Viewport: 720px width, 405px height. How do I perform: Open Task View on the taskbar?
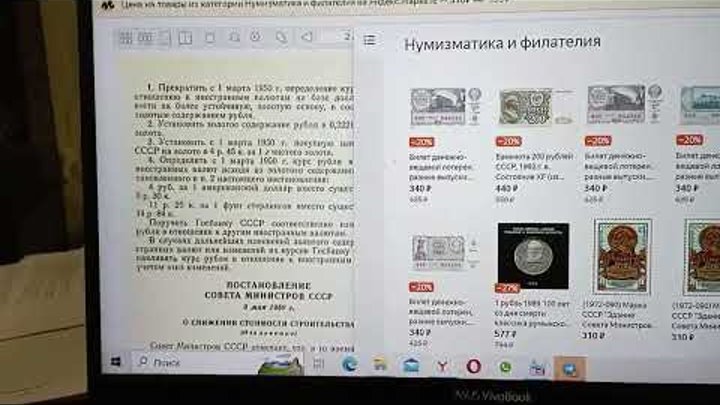click(x=318, y=364)
